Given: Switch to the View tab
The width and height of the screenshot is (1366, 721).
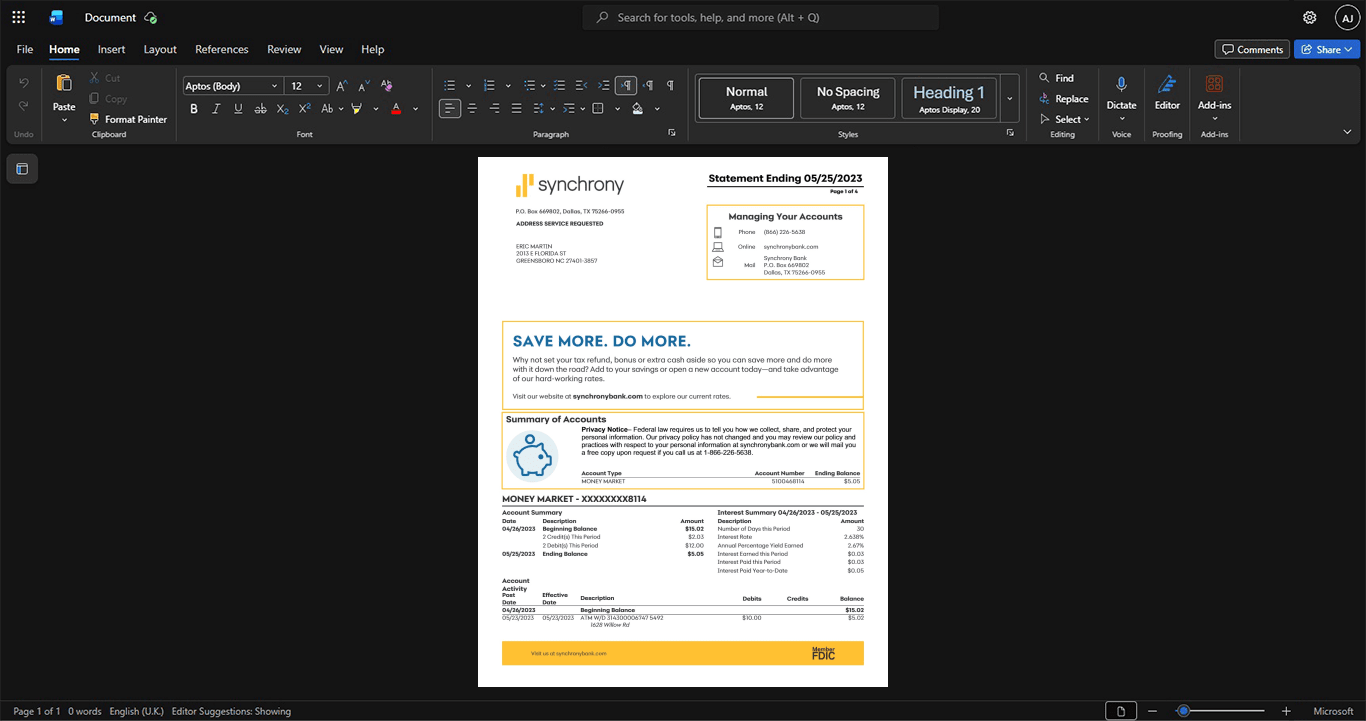Looking at the screenshot, I should [x=331, y=49].
